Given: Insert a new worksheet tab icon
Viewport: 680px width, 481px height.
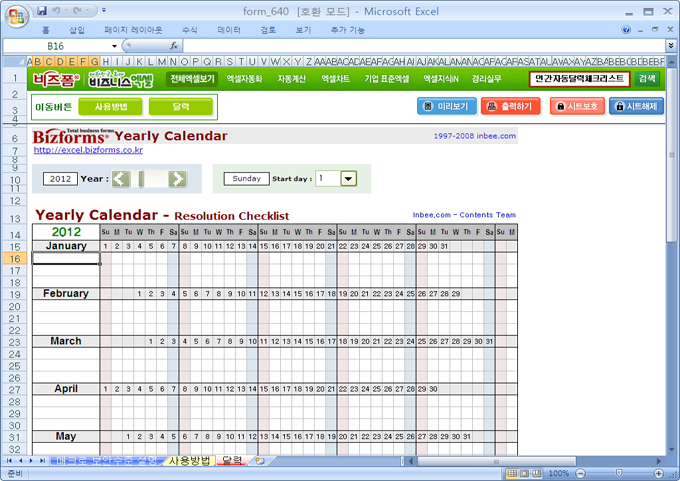Looking at the screenshot, I should click(260, 461).
